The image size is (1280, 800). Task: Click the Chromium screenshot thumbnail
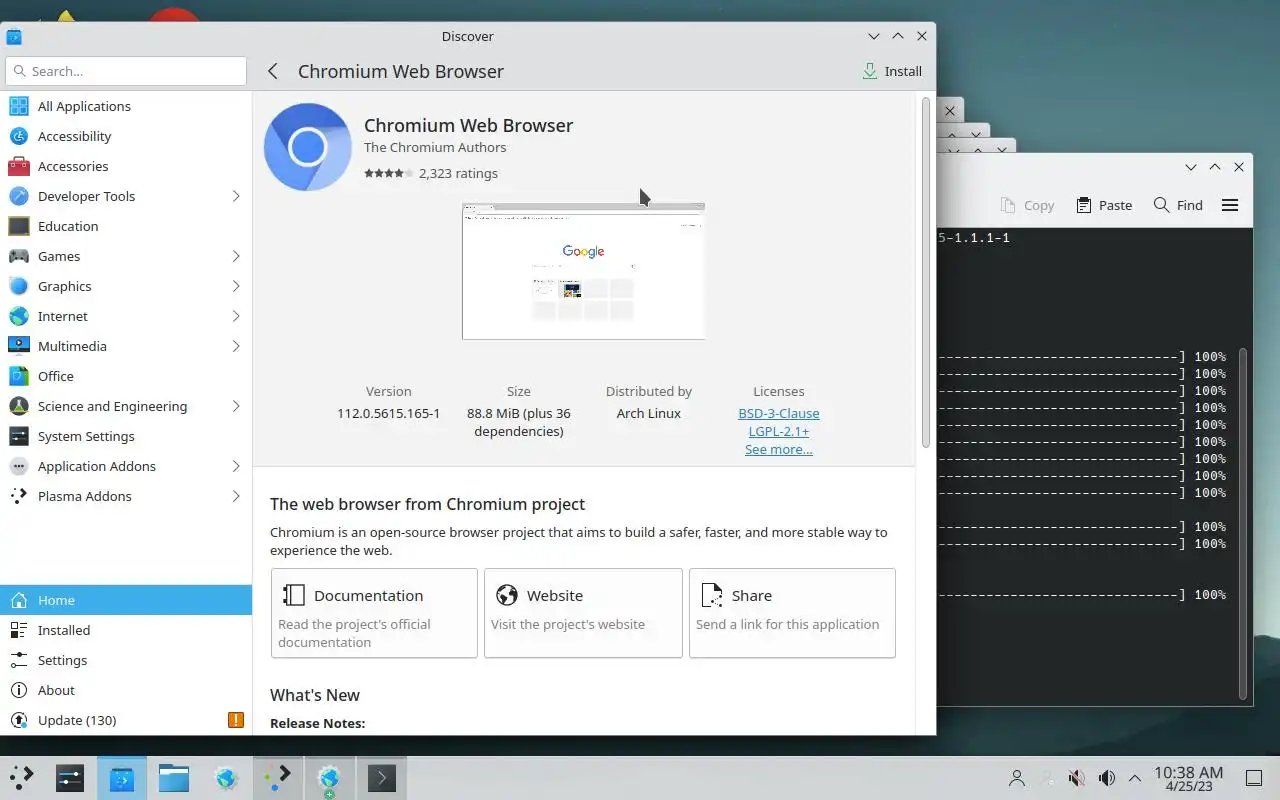[583, 271]
